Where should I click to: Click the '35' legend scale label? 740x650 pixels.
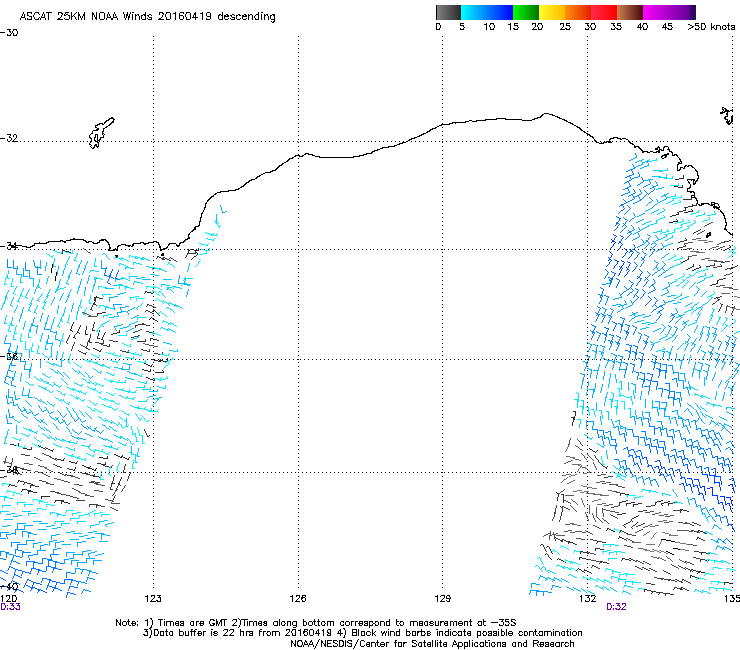616,26
